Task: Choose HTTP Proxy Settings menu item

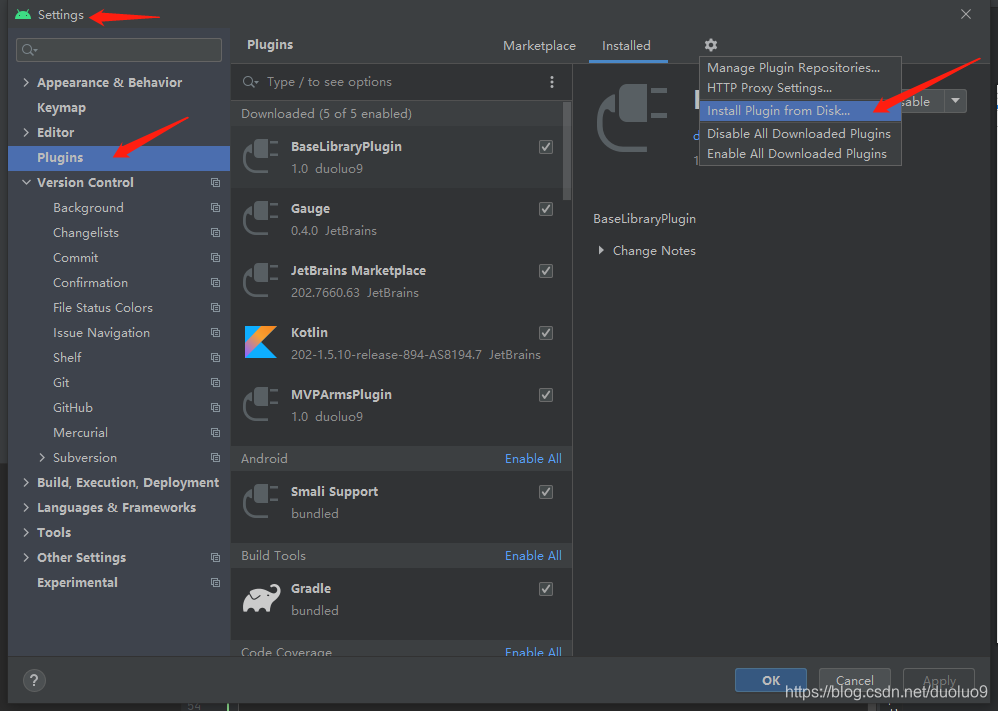Action: (800, 88)
